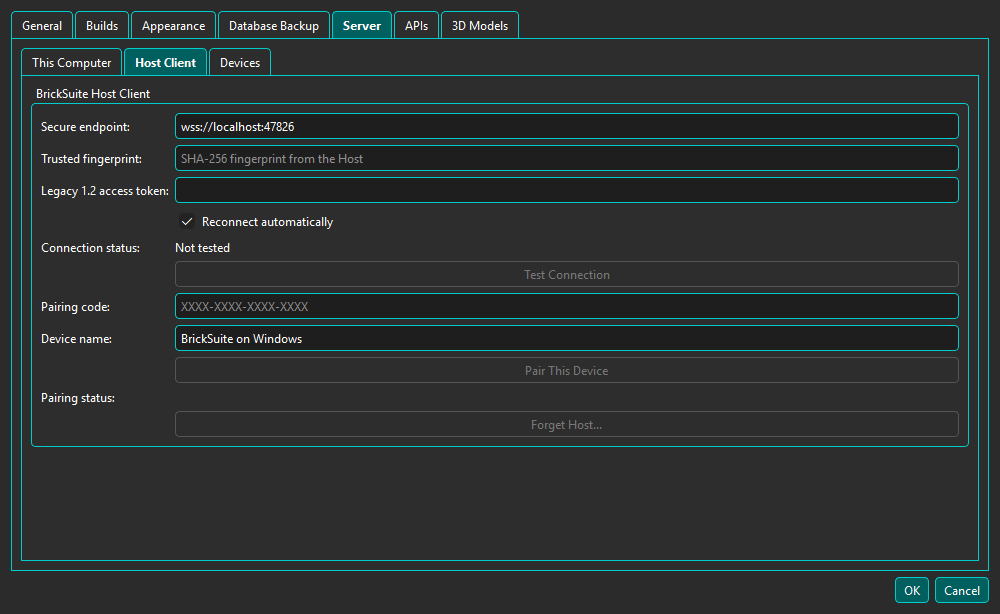Go to the 3D Models tab
Image resolution: width=1000 pixels, height=614 pixels.
pyautogui.click(x=480, y=26)
